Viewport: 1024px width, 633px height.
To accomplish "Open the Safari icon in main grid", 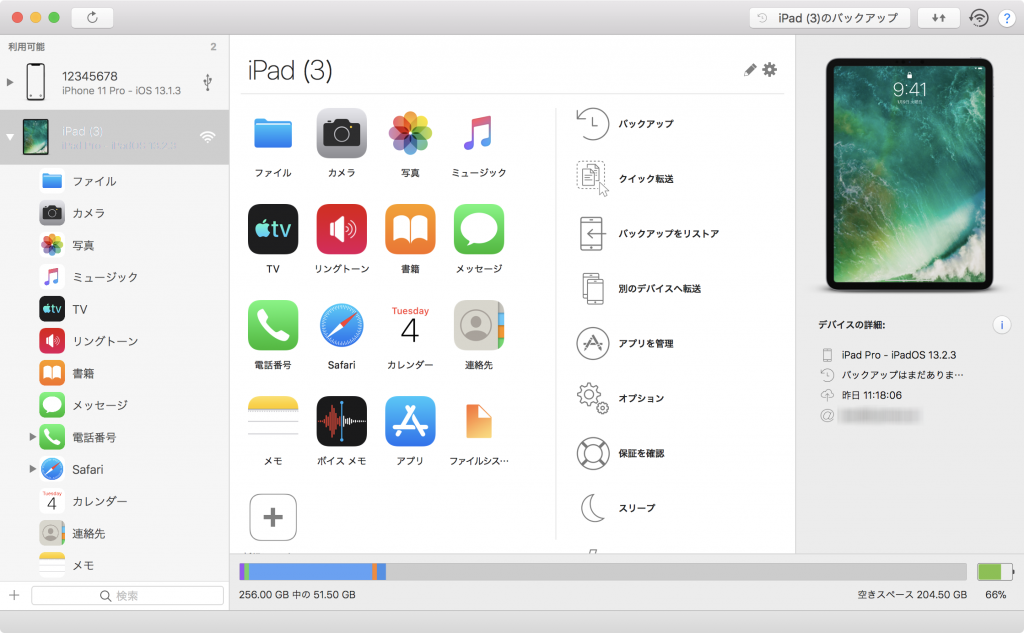I will (x=342, y=325).
